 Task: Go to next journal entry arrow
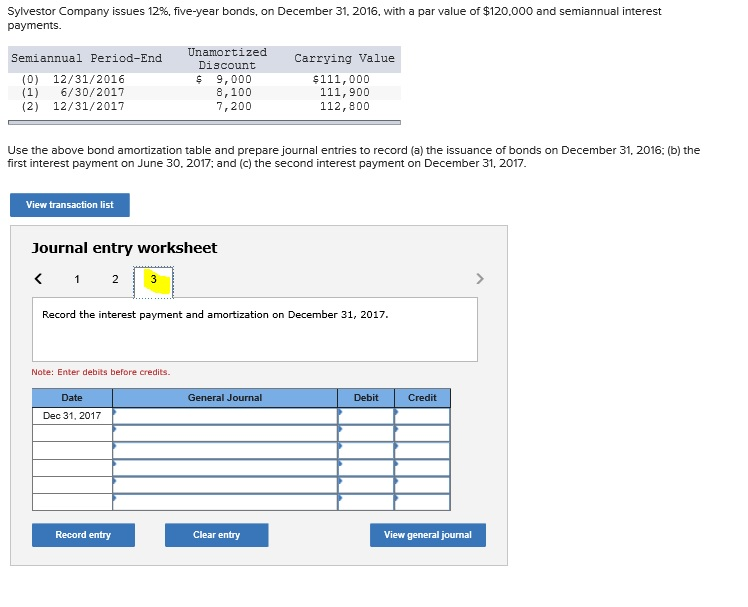pos(480,279)
